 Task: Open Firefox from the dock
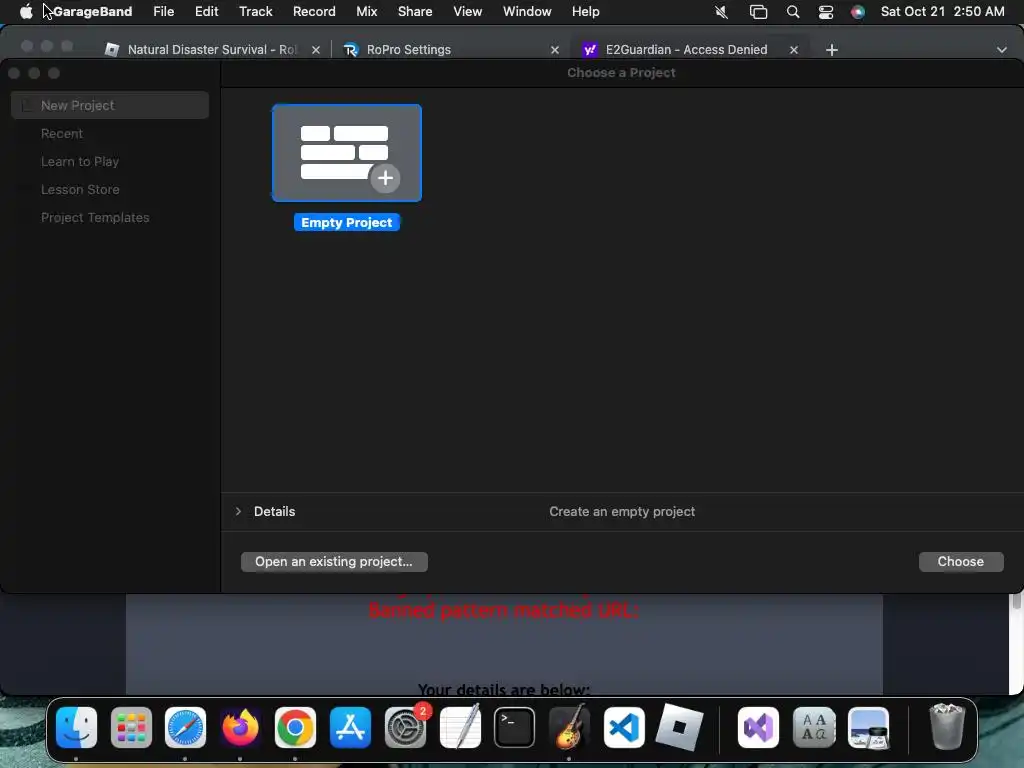(240, 728)
